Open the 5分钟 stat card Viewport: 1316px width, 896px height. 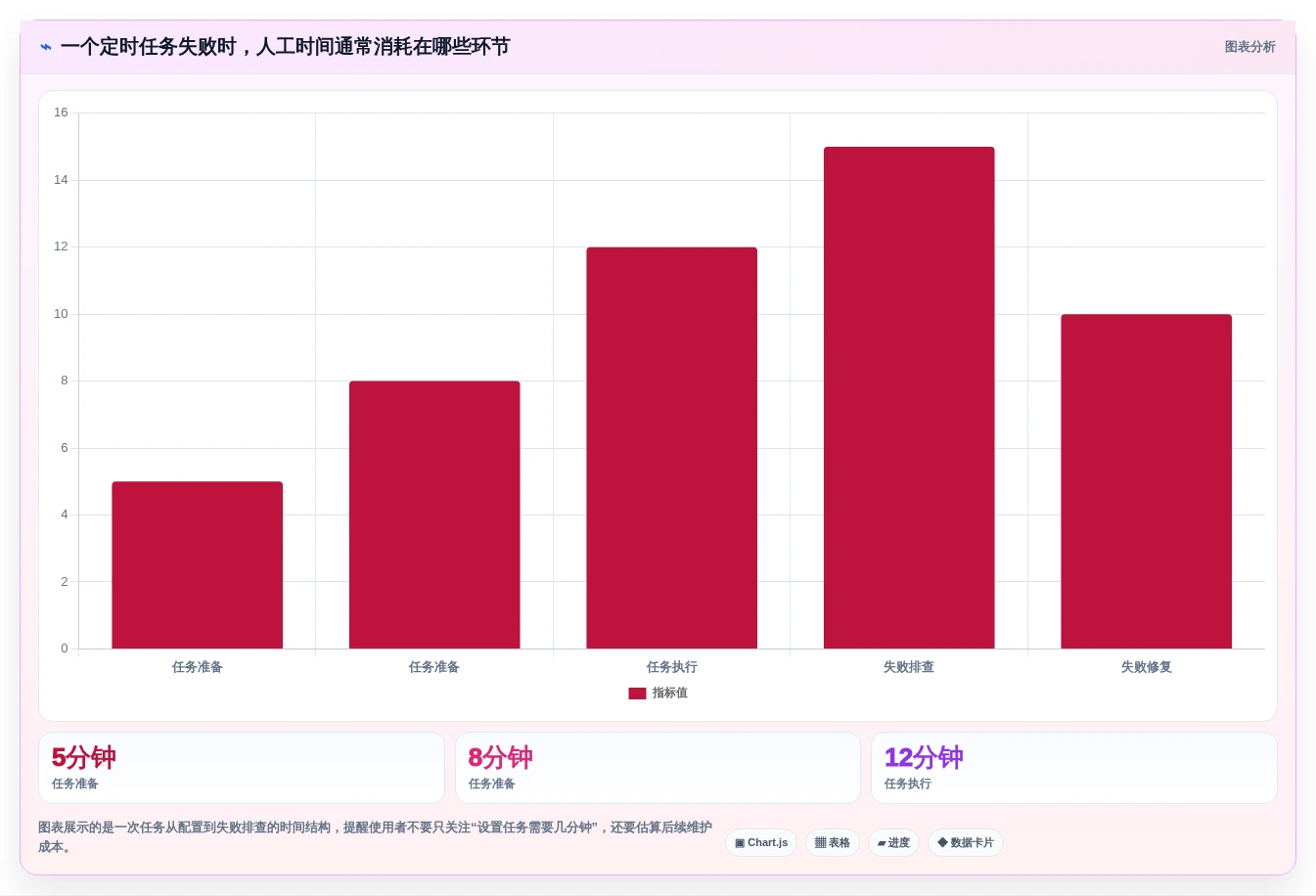[x=242, y=768]
